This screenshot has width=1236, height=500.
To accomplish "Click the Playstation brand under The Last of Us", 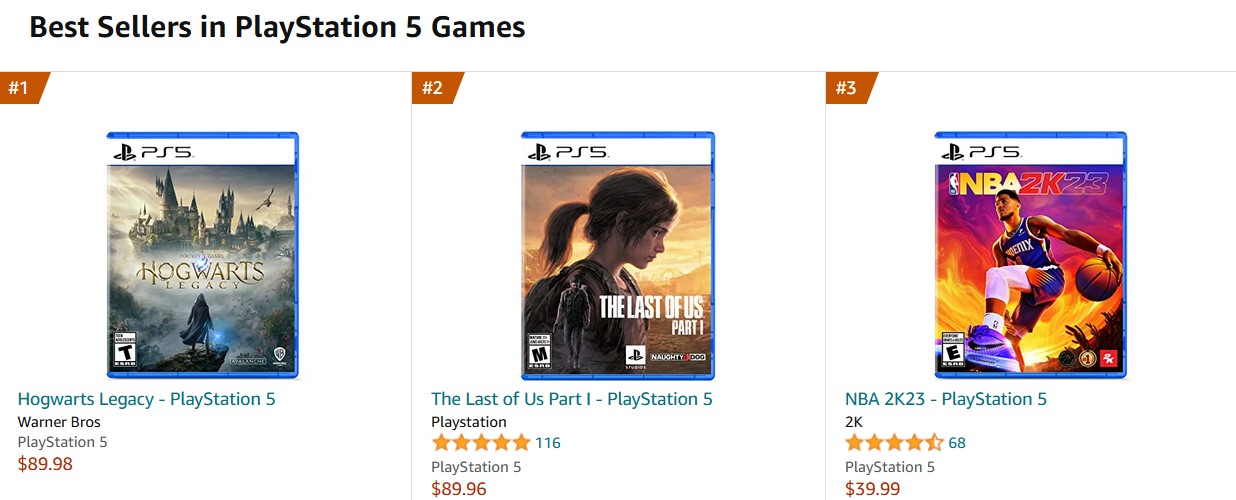I will [x=468, y=422].
